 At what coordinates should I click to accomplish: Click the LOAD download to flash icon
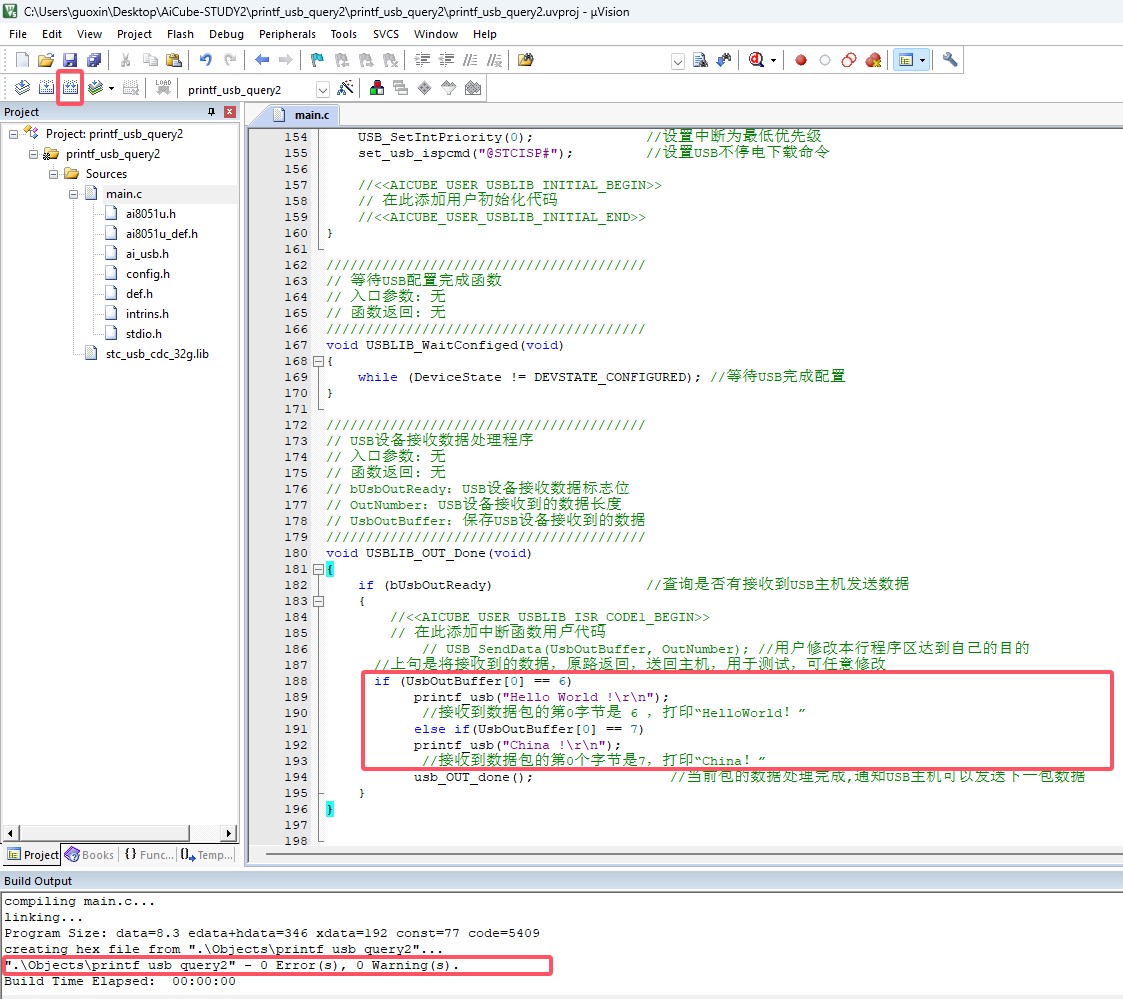coord(163,88)
